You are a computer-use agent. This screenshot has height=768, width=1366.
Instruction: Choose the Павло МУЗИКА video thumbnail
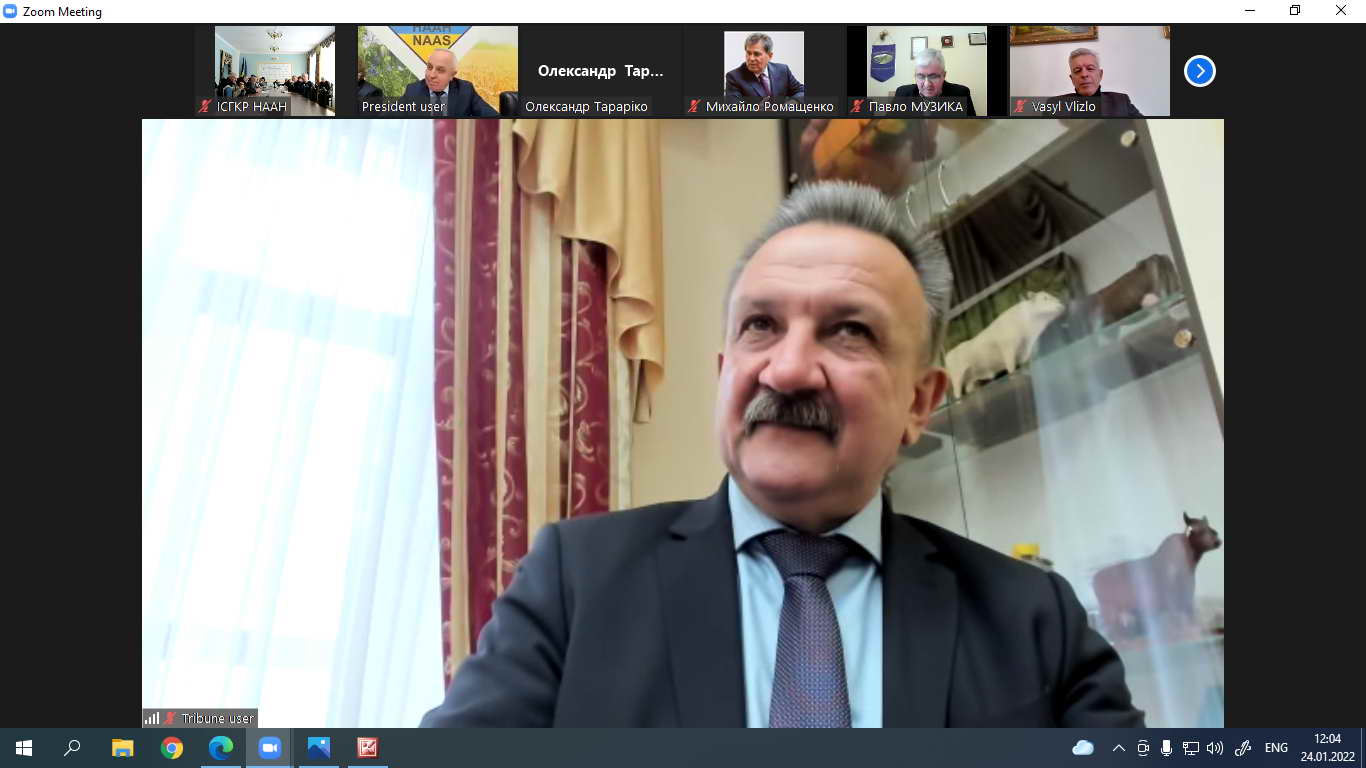[926, 70]
